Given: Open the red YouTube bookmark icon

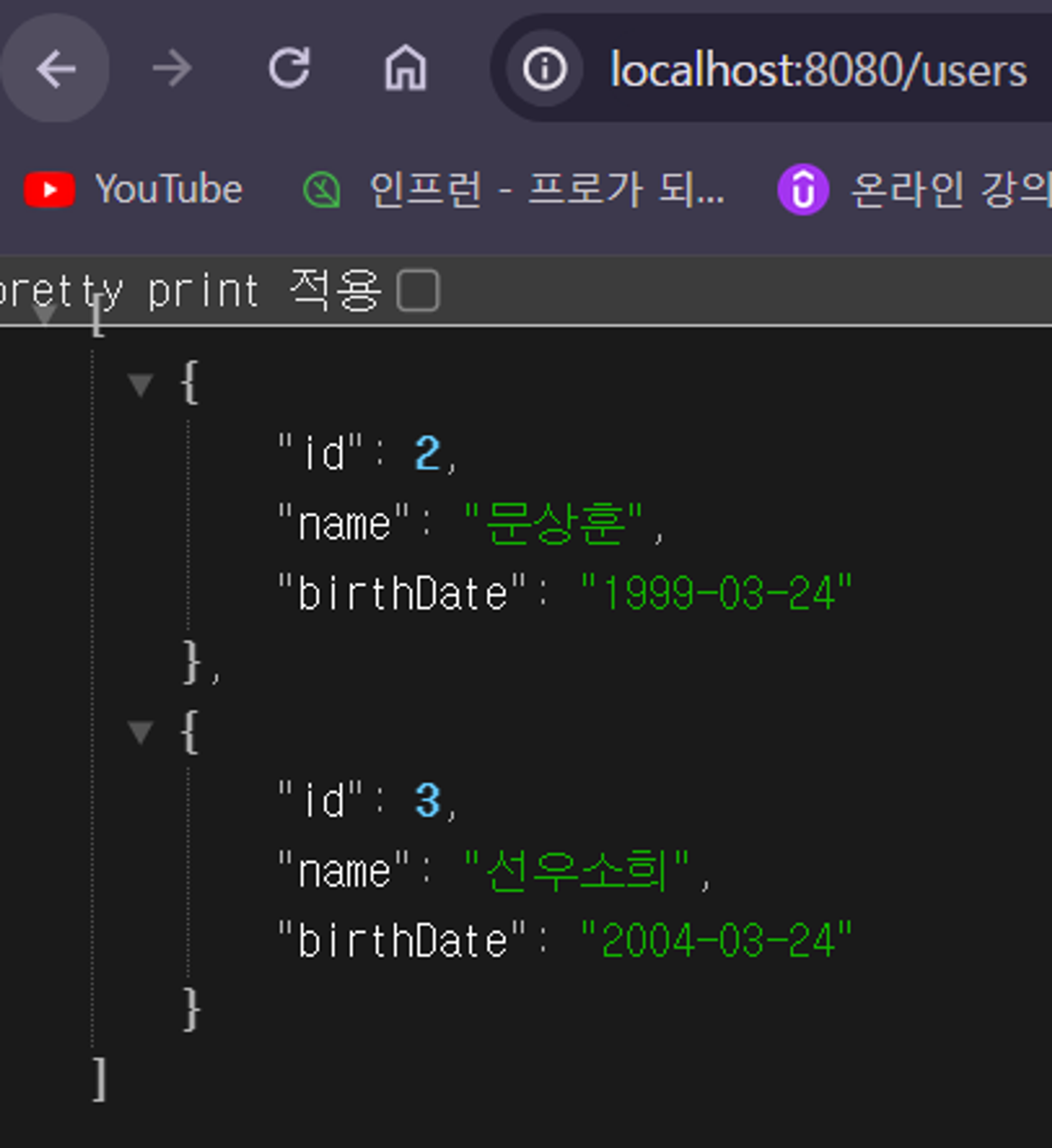Looking at the screenshot, I should (49, 189).
